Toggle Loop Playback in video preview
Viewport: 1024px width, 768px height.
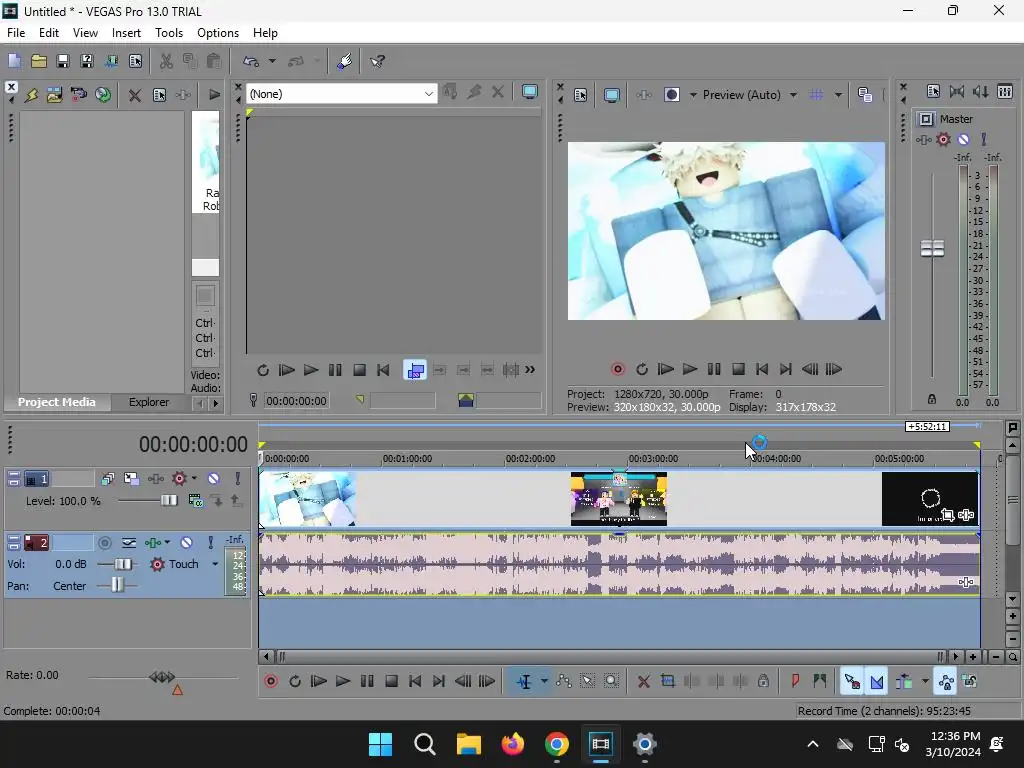(x=642, y=370)
